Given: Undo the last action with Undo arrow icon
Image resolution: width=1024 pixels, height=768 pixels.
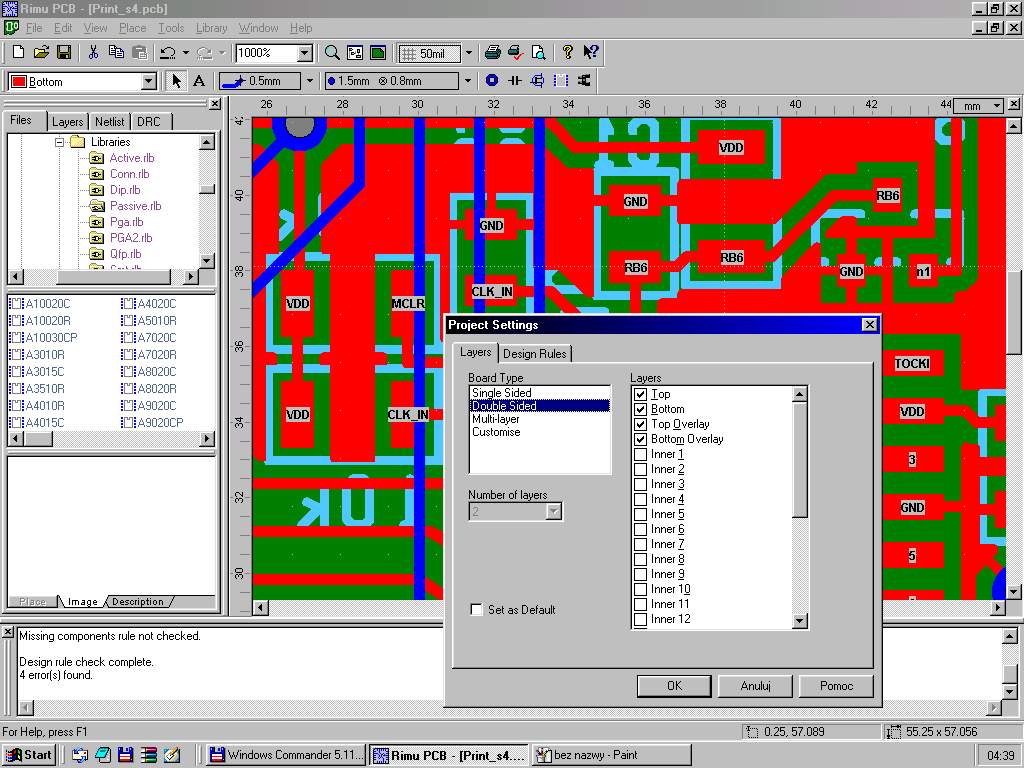Looking at the screenshot, I should [x=168, y=53].
